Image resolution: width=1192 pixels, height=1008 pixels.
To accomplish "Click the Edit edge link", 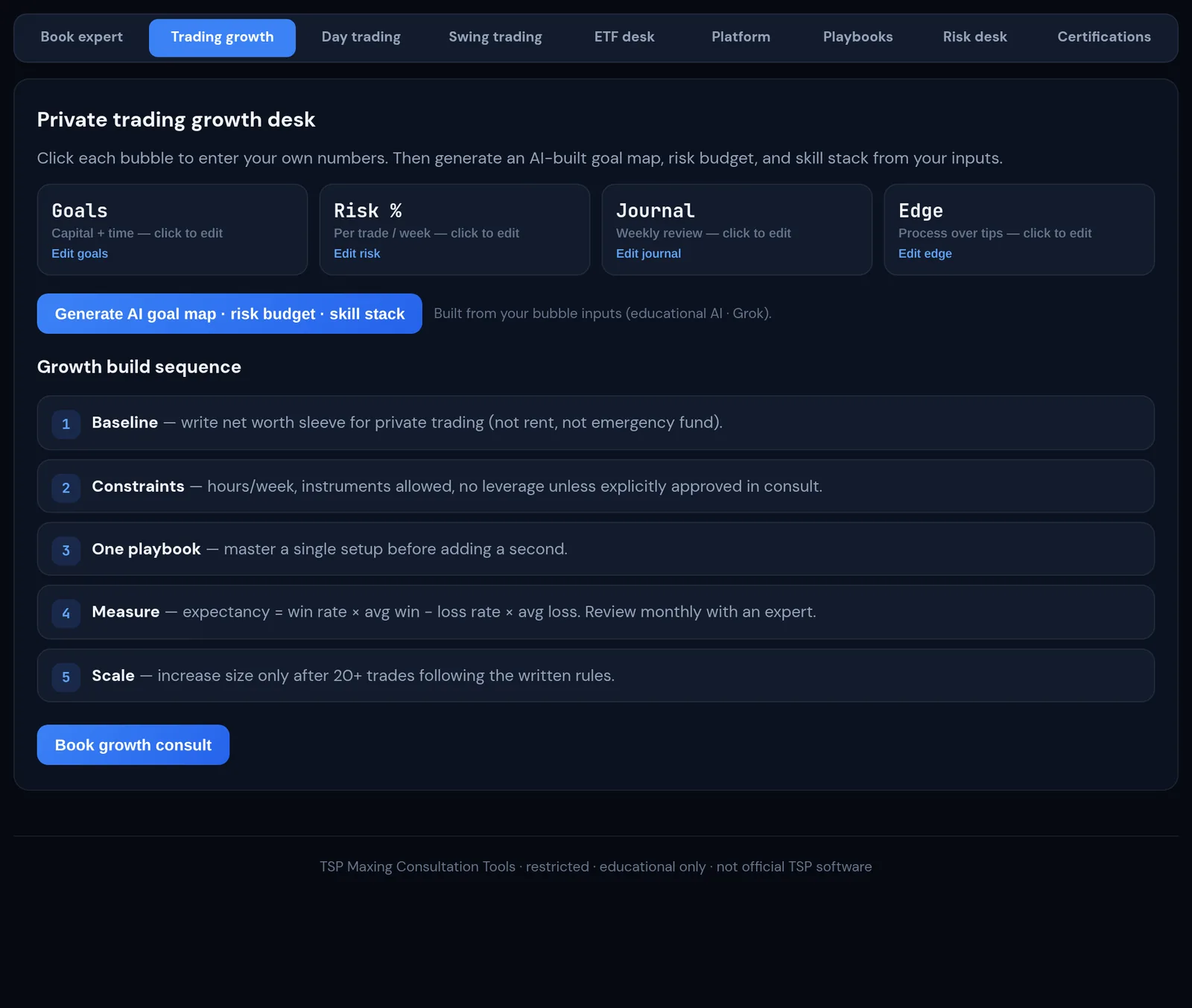I will [925, 253].
